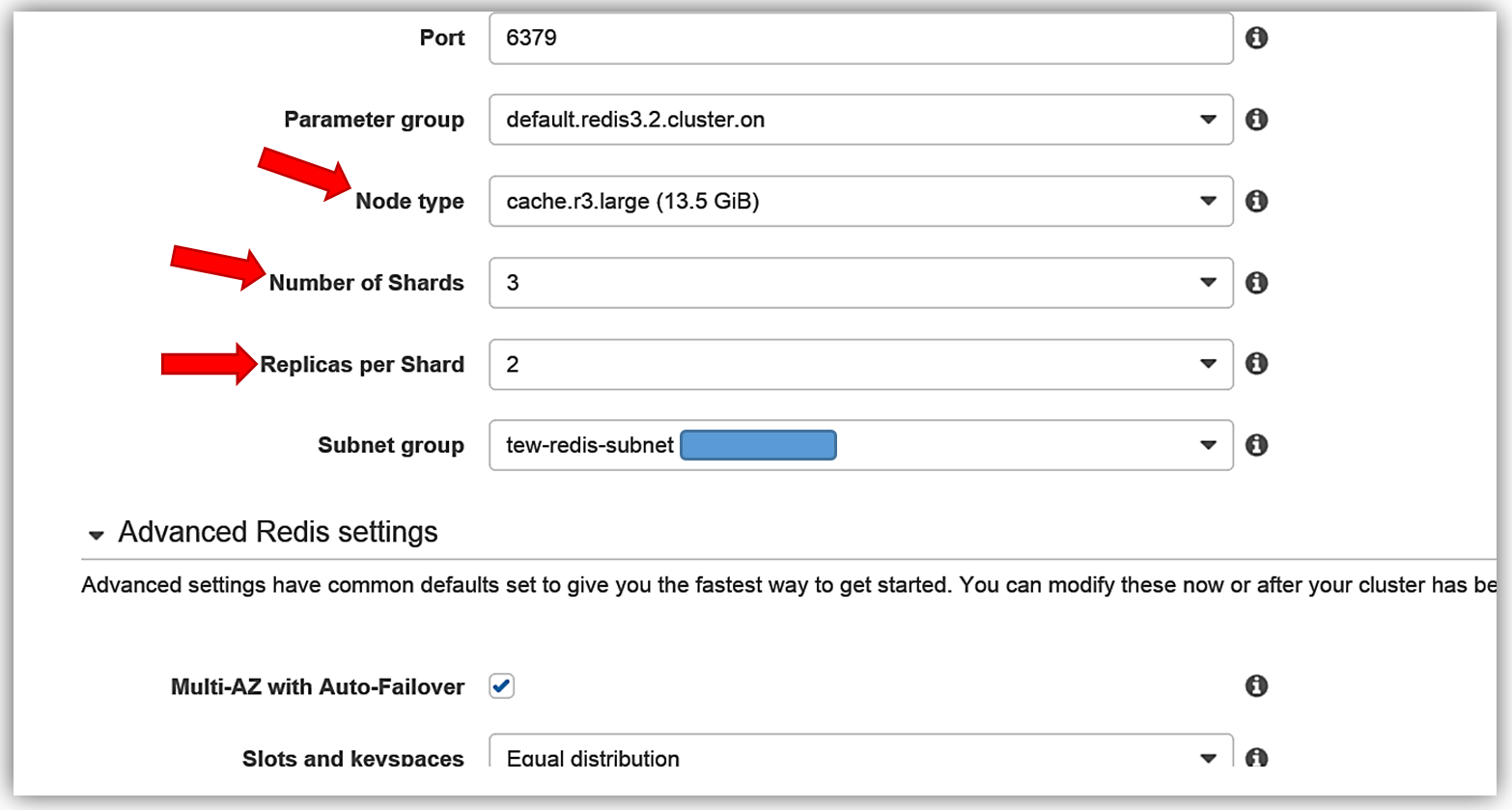Click the info icon beside Port field

(x=1256, y=38)
